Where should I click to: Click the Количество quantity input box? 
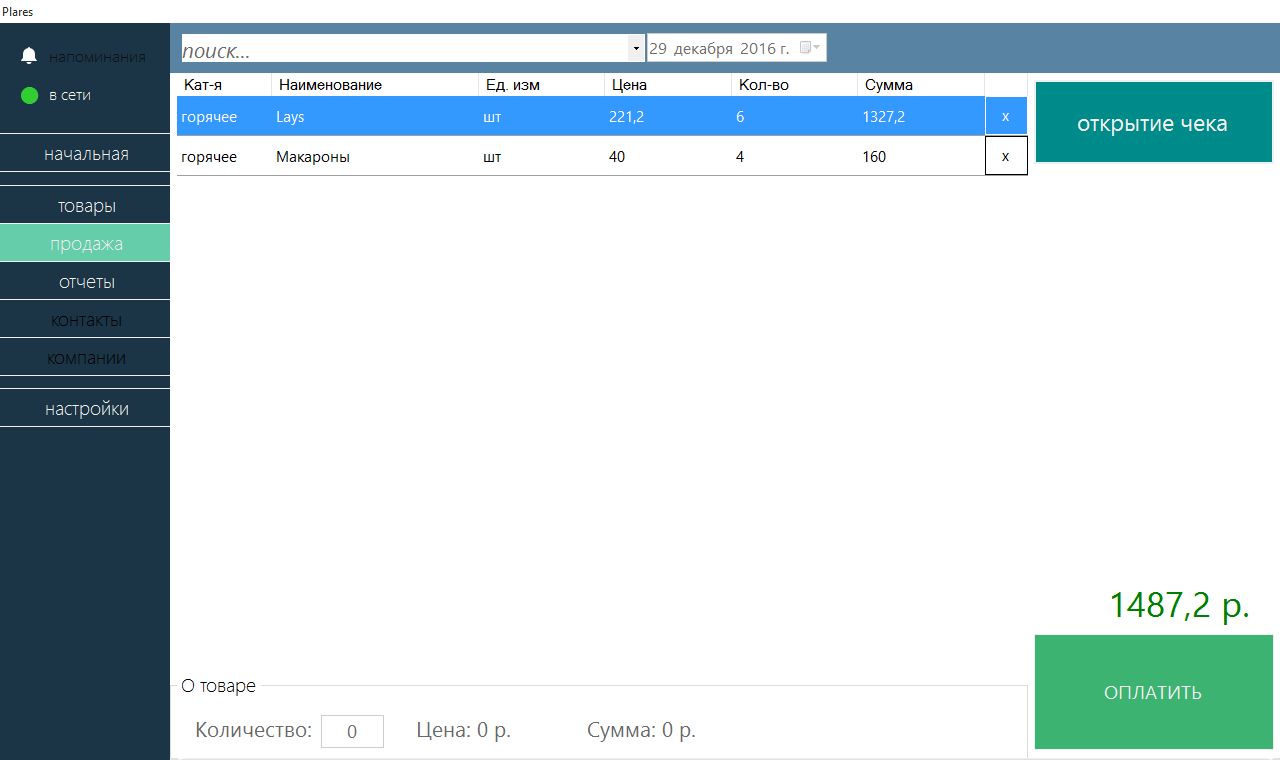tap(352, 731)
